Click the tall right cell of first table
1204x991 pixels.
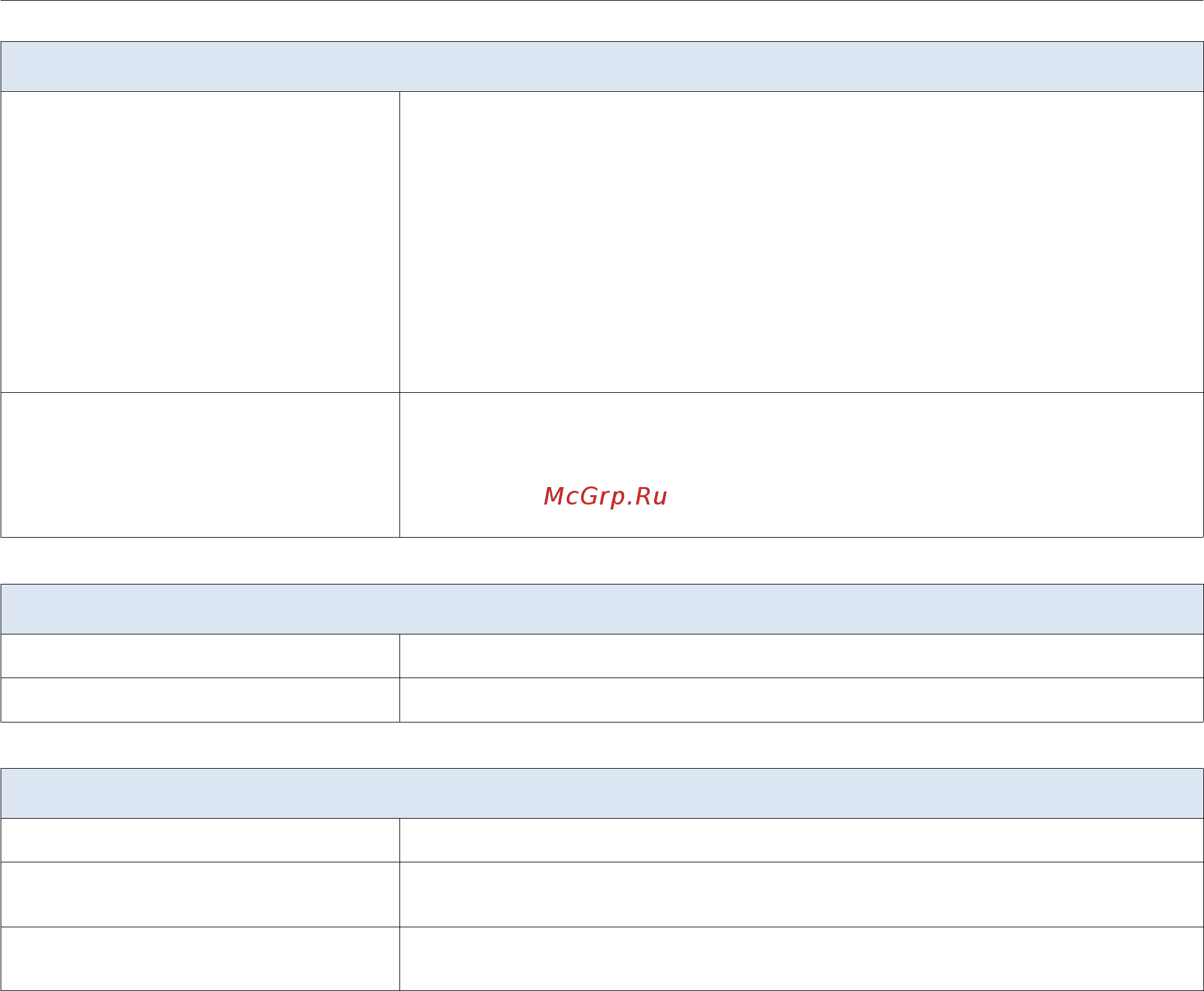pyautogui.click(x=801, y=242)
